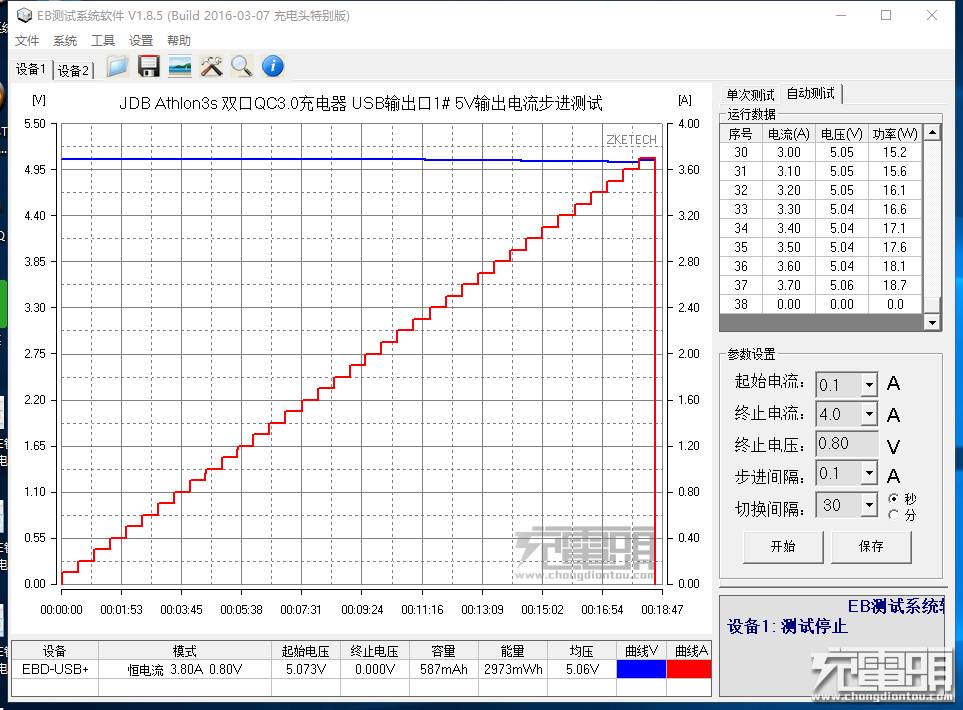The width and height of the screenshot is (963, 710).
Task: Switch to 设备1 tab
Action: [31, 69]
